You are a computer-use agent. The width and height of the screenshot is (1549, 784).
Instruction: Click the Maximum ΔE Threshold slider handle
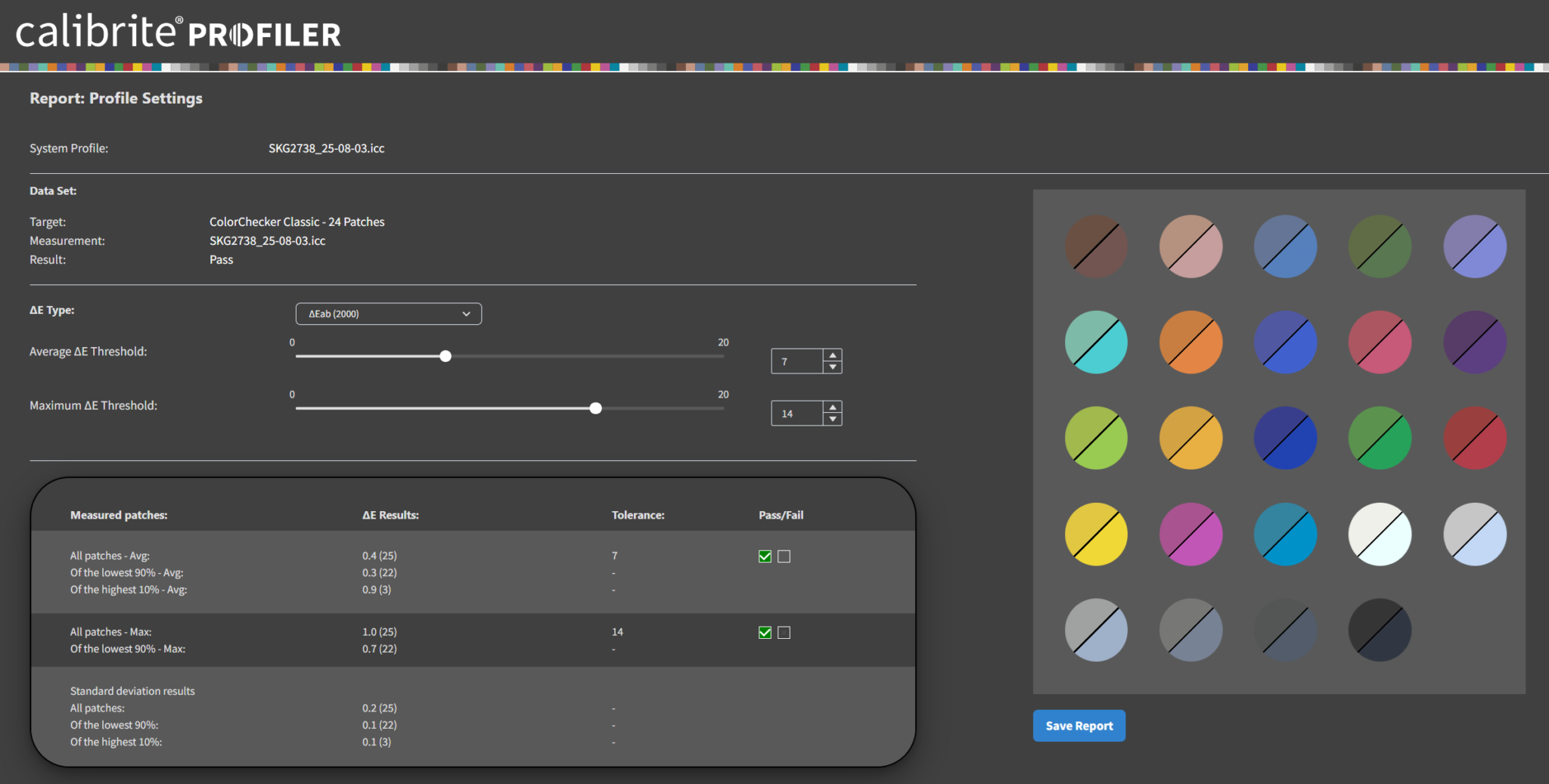click(596, 408)
